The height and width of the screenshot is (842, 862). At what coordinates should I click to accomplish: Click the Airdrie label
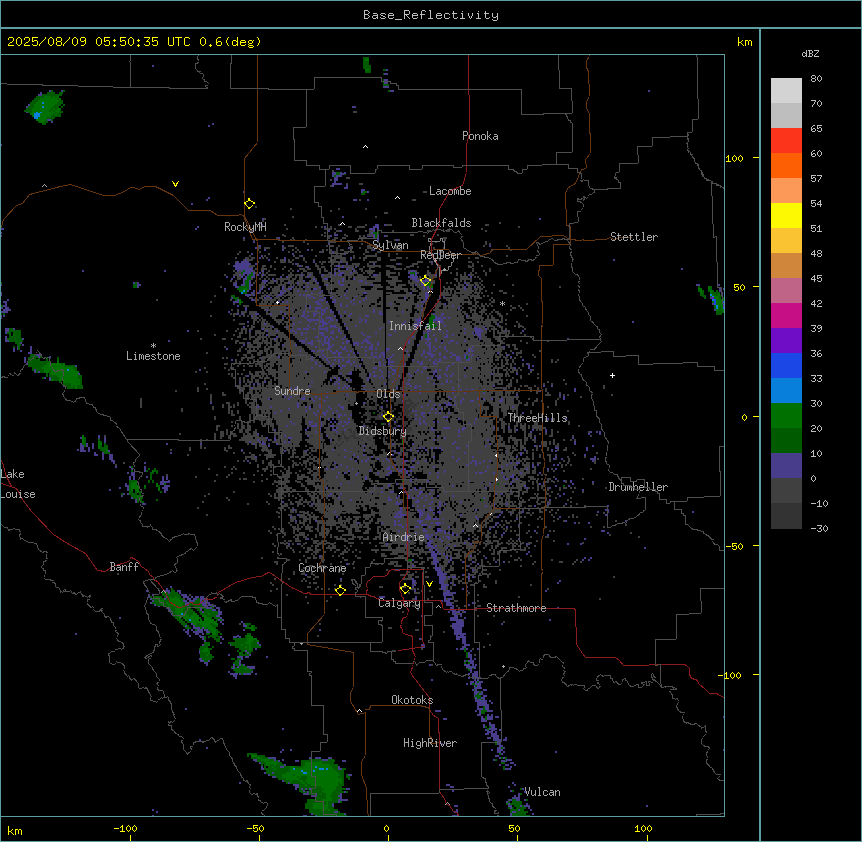point(404,537)
